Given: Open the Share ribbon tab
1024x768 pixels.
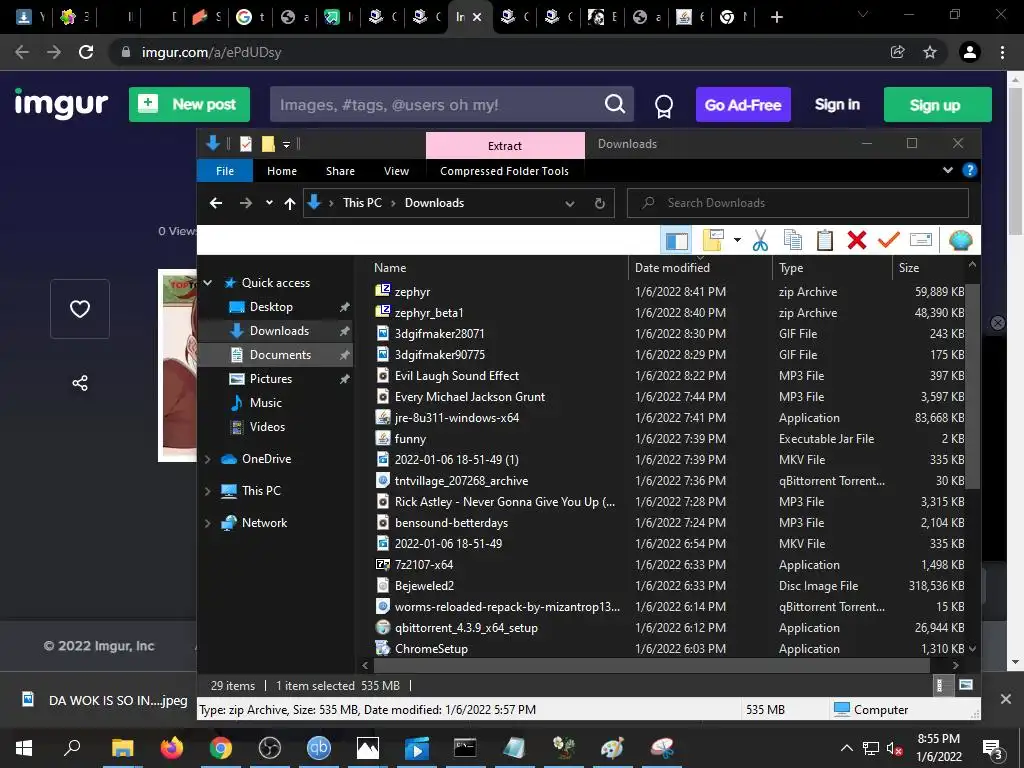Looking at the screenshot, I should [x=340, y=171].
